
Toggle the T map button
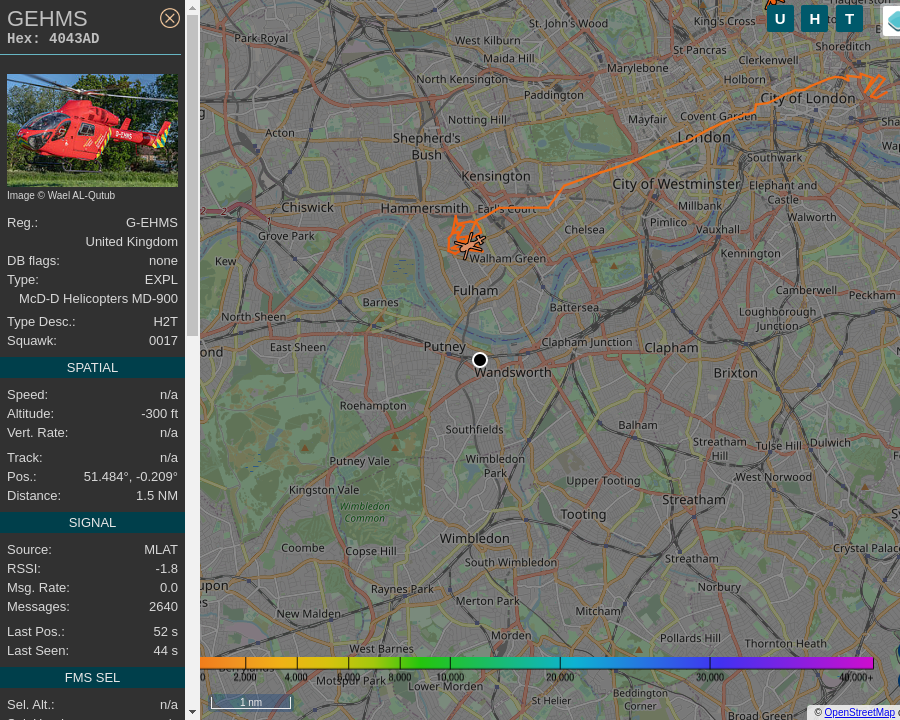(x=849, y=19)
